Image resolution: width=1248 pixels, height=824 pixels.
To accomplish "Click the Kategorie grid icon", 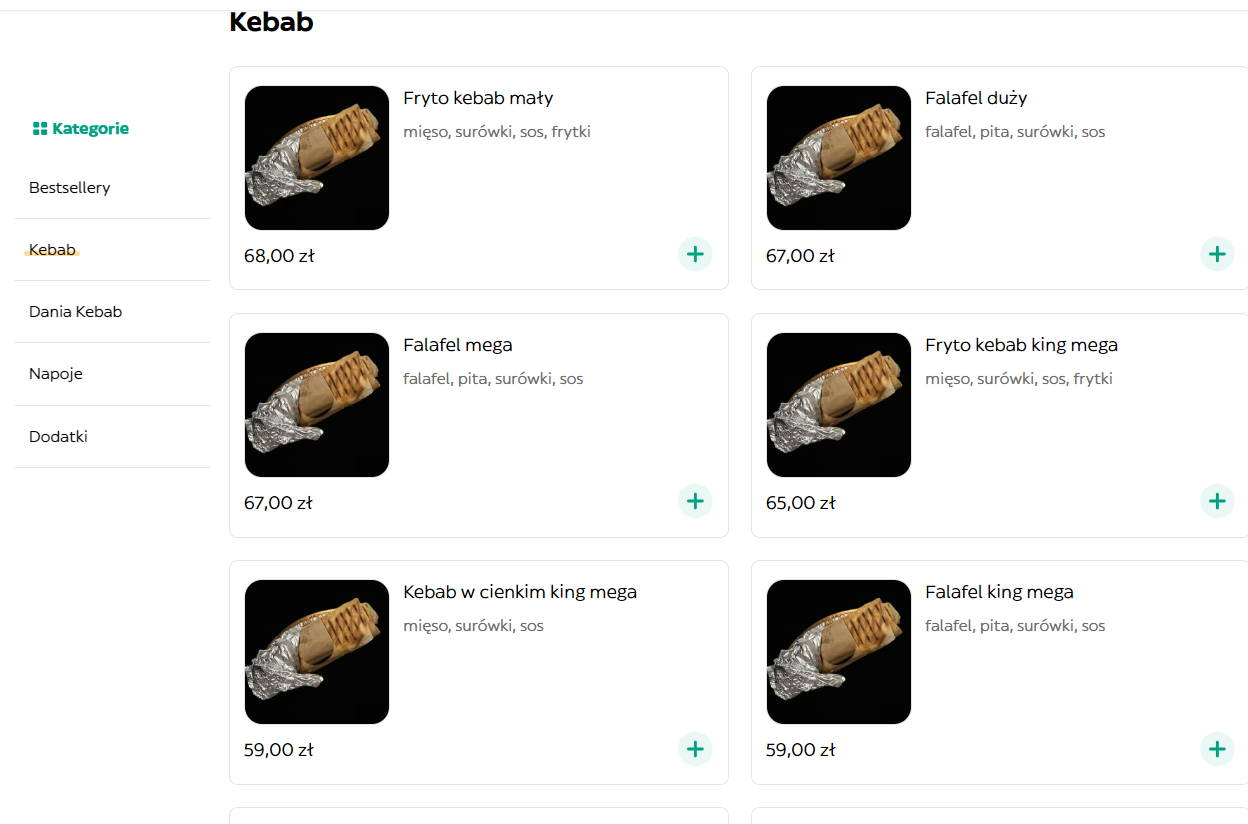I will point(40,129).
